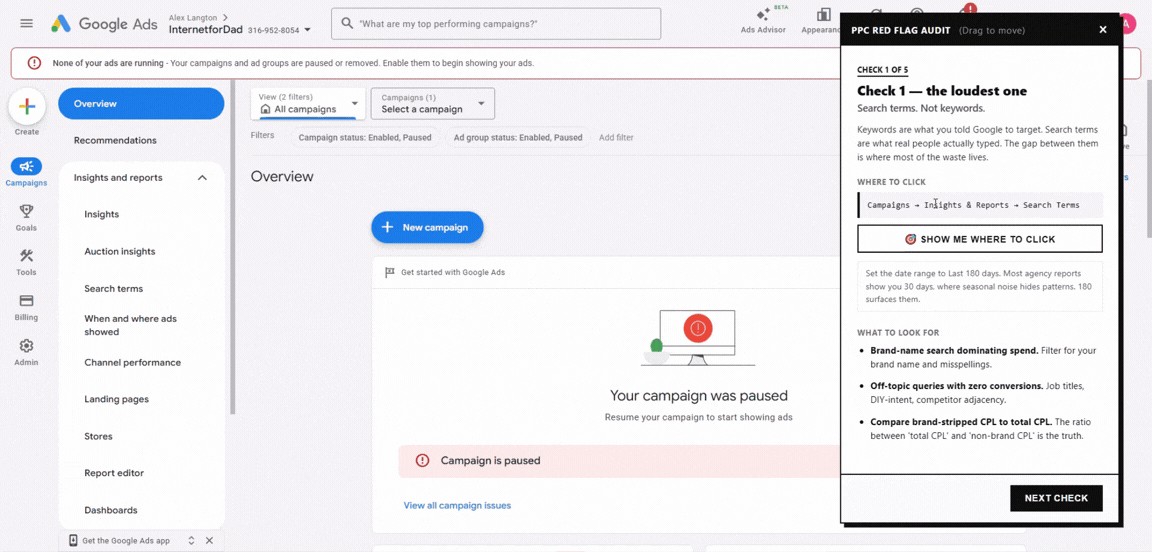This screenshot has width=1152, height=552.
Task: Open the hamburger main menu
Action: pyautogui.click(x=26, y=24)
